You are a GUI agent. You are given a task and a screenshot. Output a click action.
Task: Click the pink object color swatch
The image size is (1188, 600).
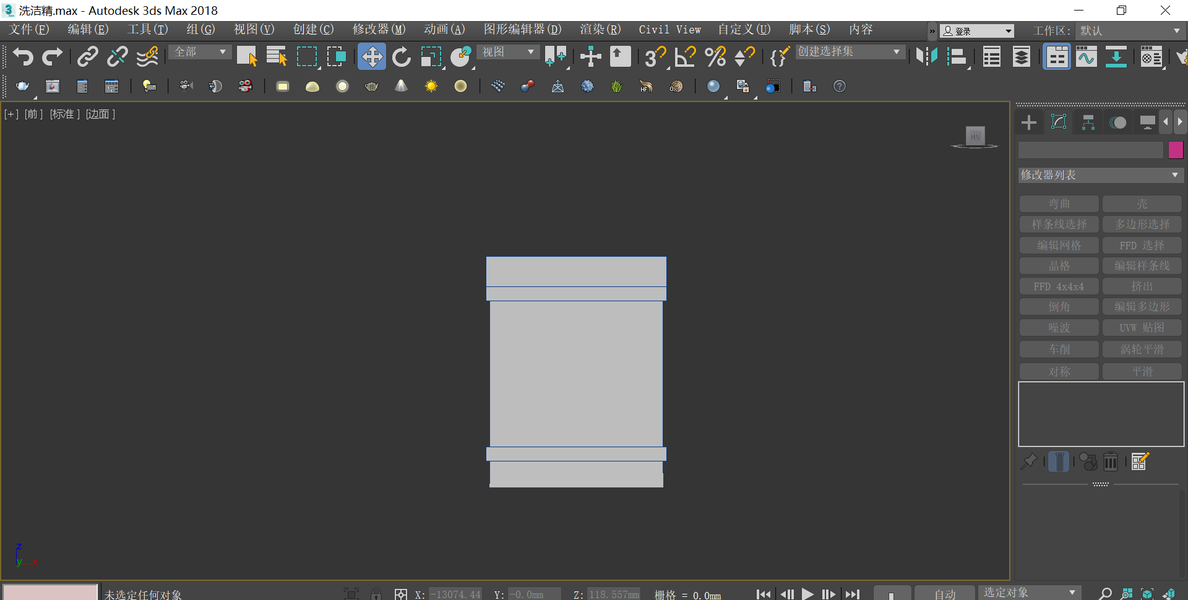pos(1176,150)
